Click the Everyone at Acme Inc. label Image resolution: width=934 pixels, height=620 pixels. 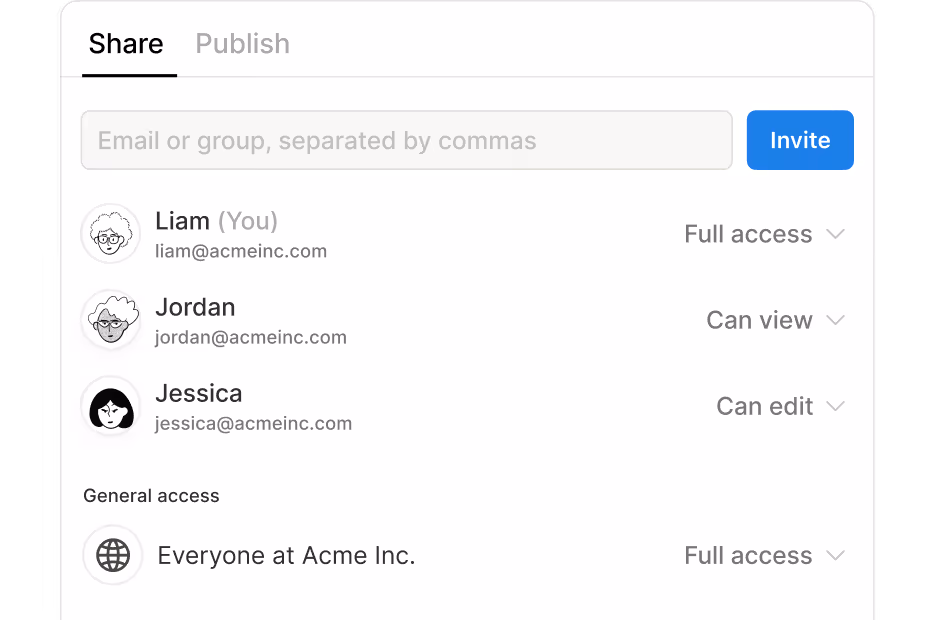pos(286,555)
